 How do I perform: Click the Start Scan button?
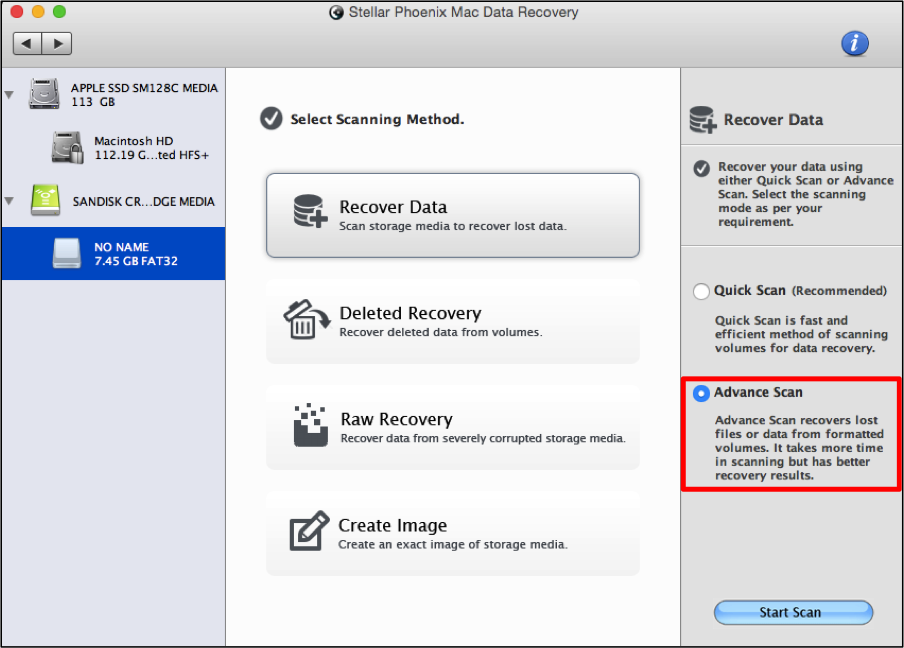click(793, 612)
